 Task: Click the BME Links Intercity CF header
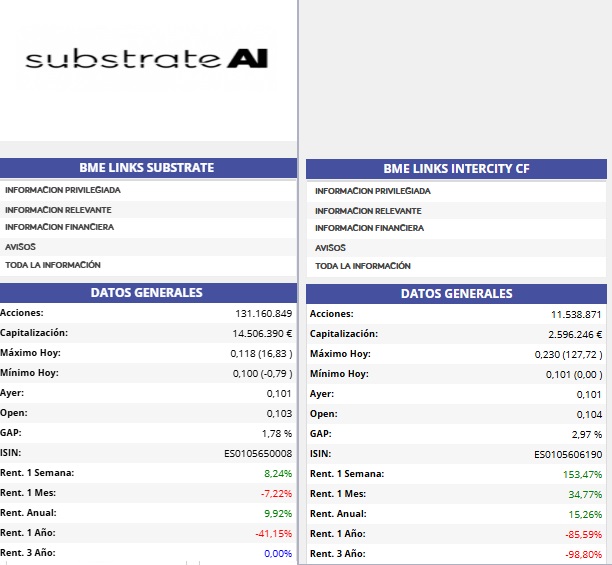click(x=456, y=169)
